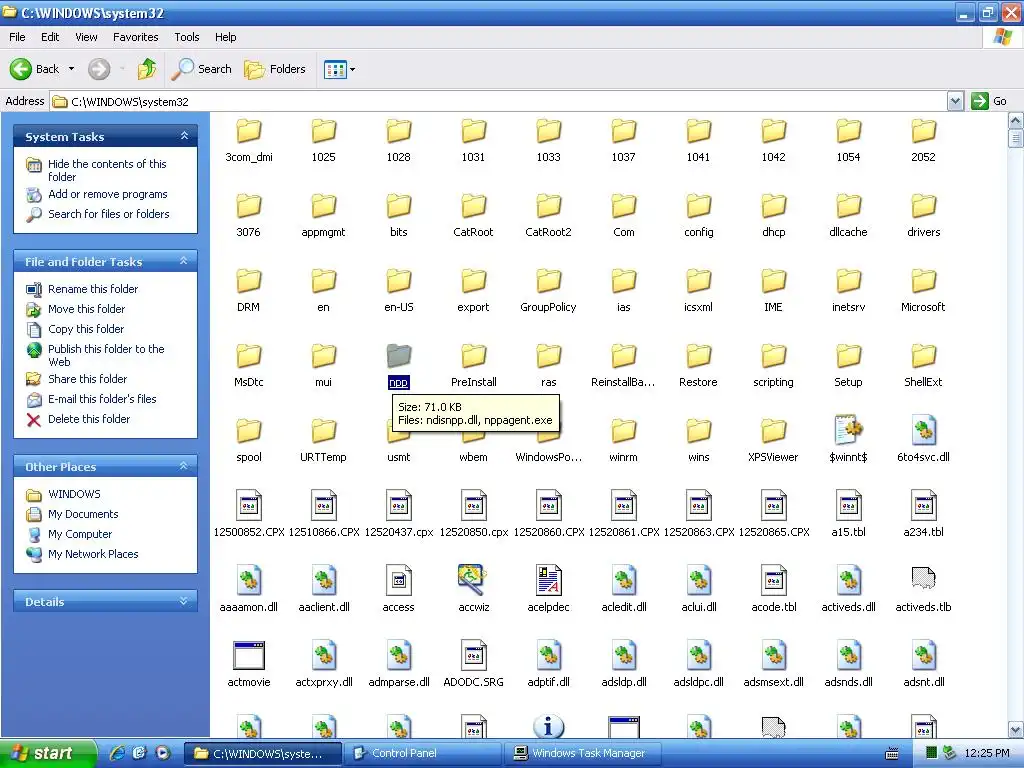Click Delete this folder link
The image size is (1024, 768).
(89, 419)
